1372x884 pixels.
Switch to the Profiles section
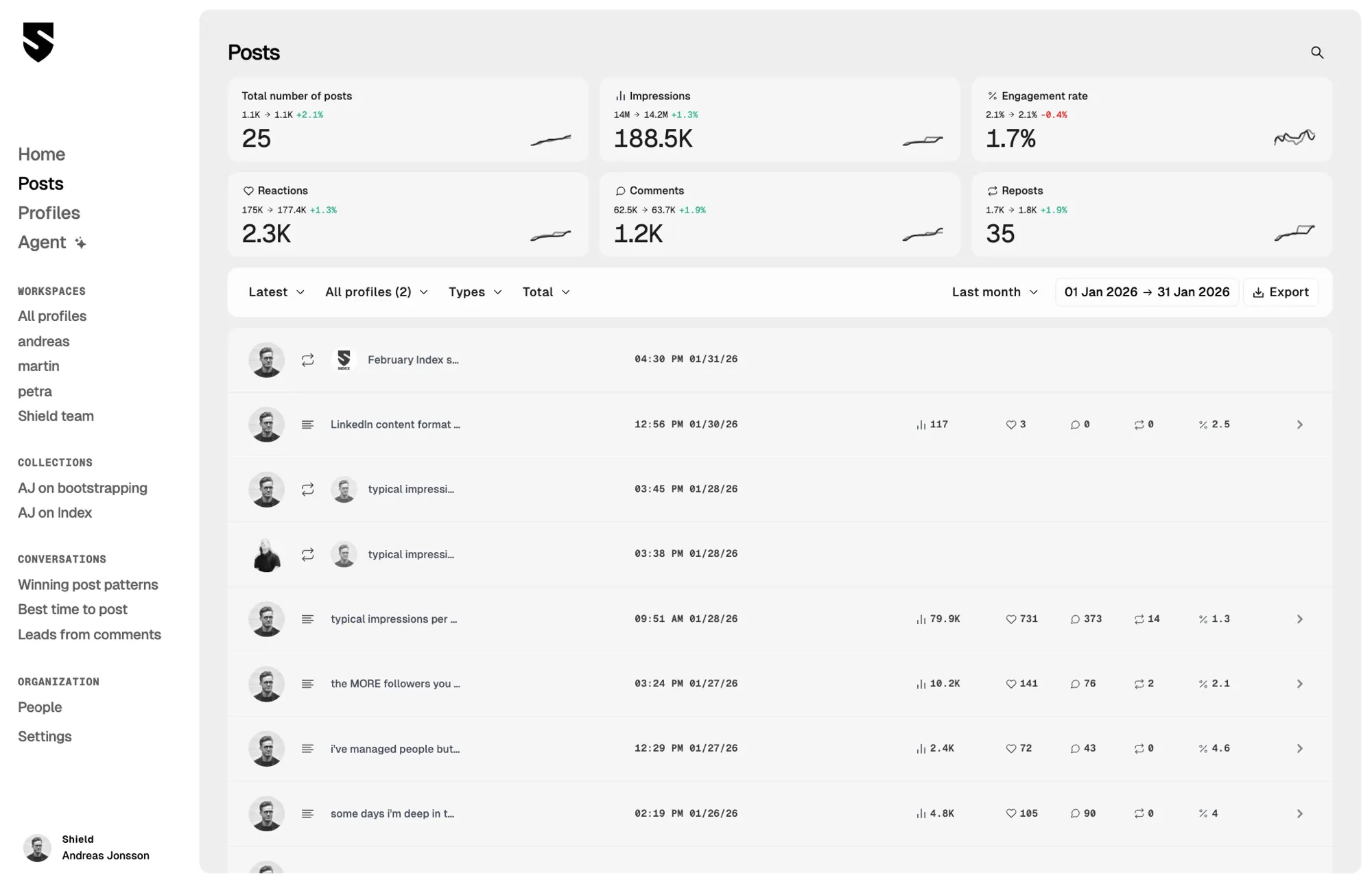(49, 213)
